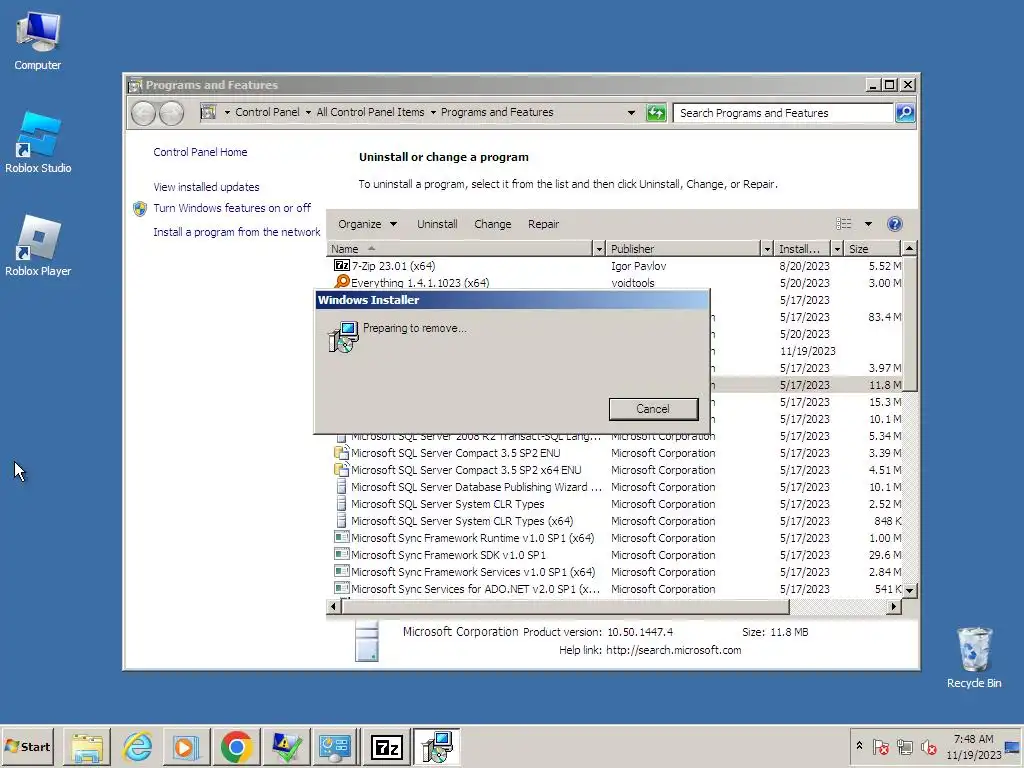This screenshot has height=768, width=1024.
Task: Open Windows Explorer from taskbar
Action: click(86, 746)
